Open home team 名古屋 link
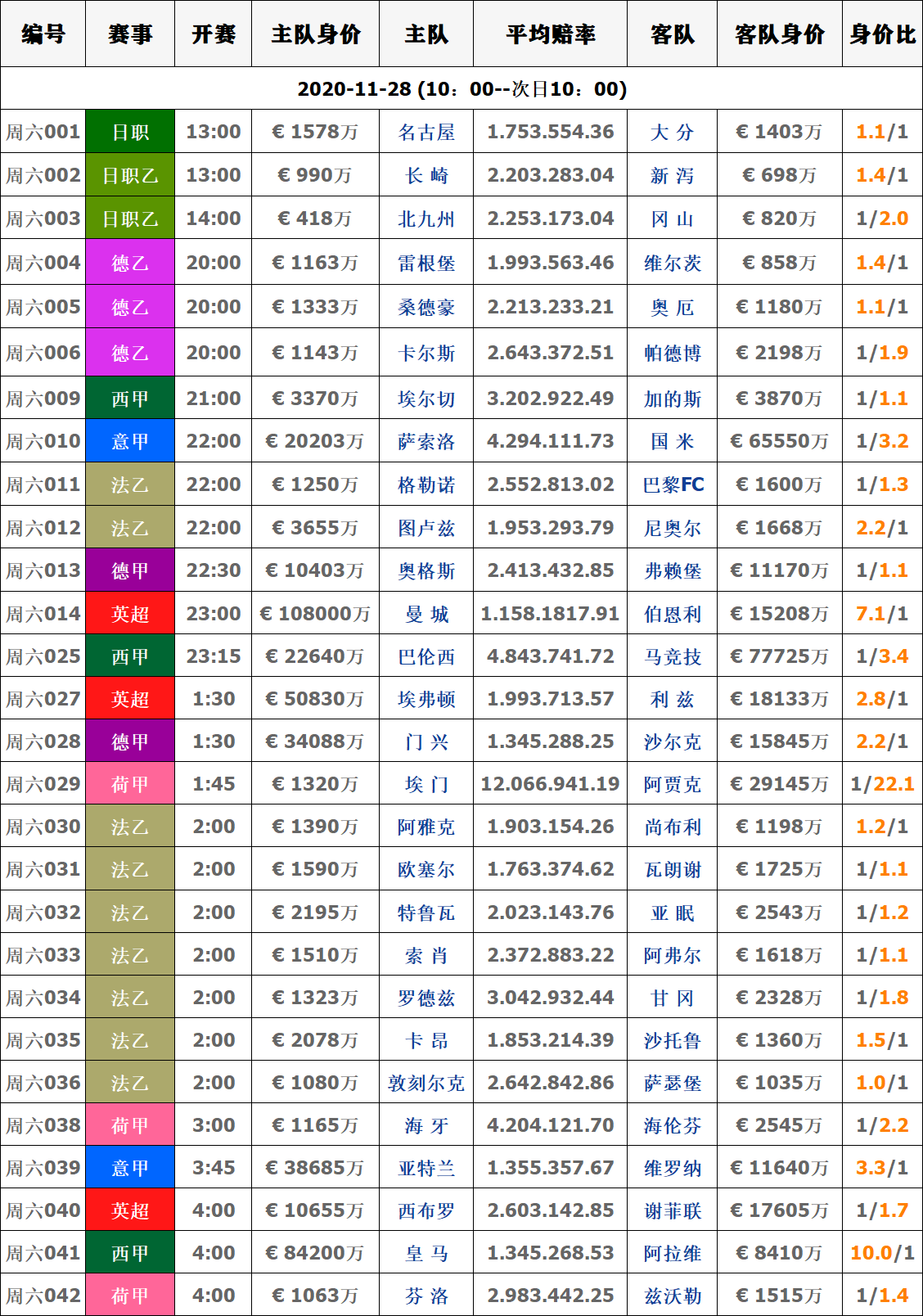 coord(426,133)
